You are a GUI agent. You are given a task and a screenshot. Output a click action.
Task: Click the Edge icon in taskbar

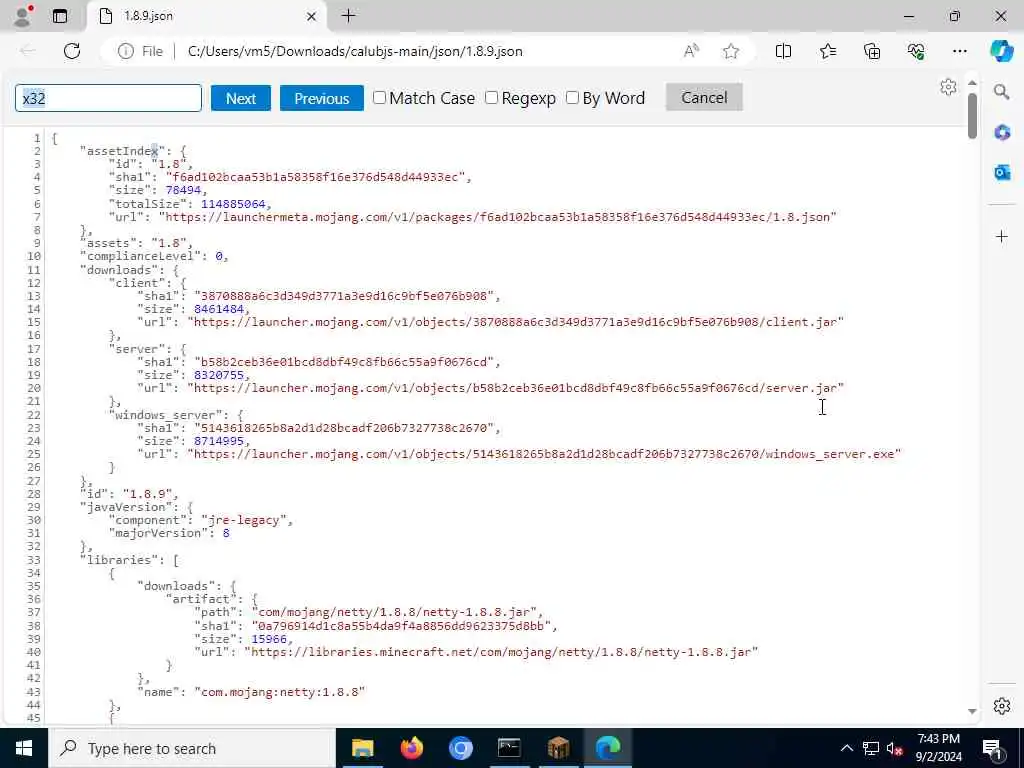click(608, 748)
